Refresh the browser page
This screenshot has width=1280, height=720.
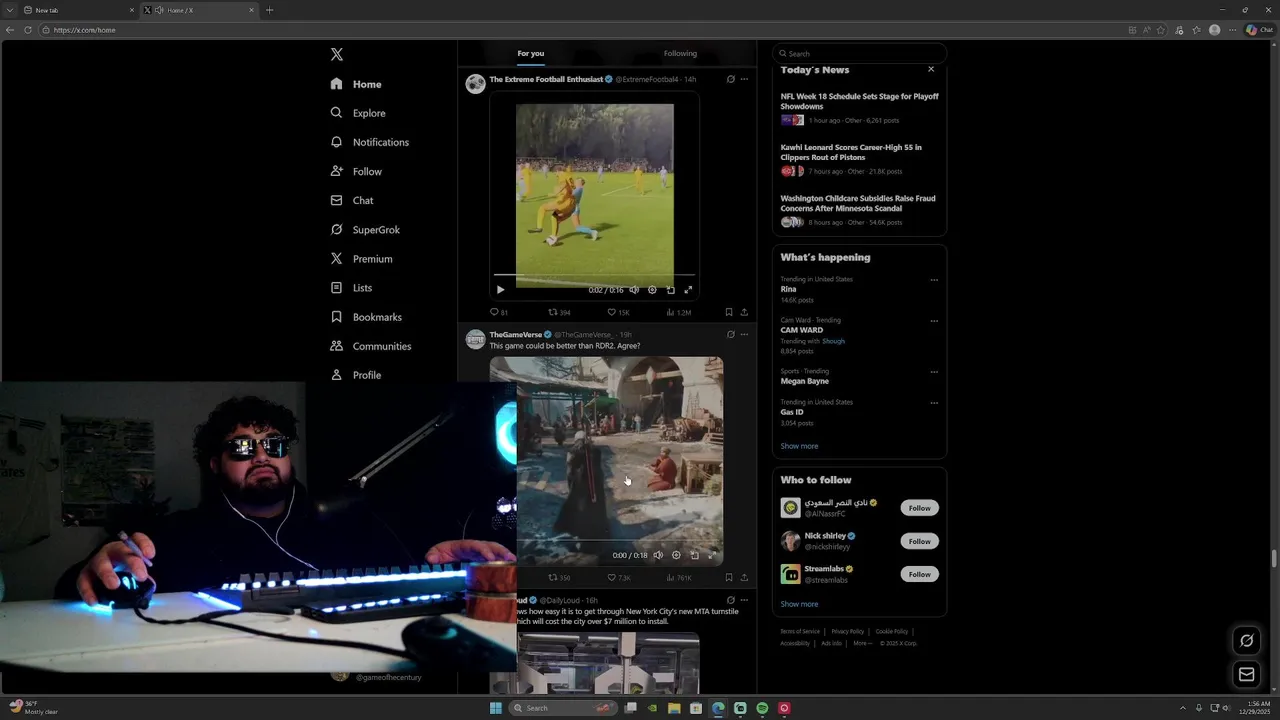[x=28, y=30]
